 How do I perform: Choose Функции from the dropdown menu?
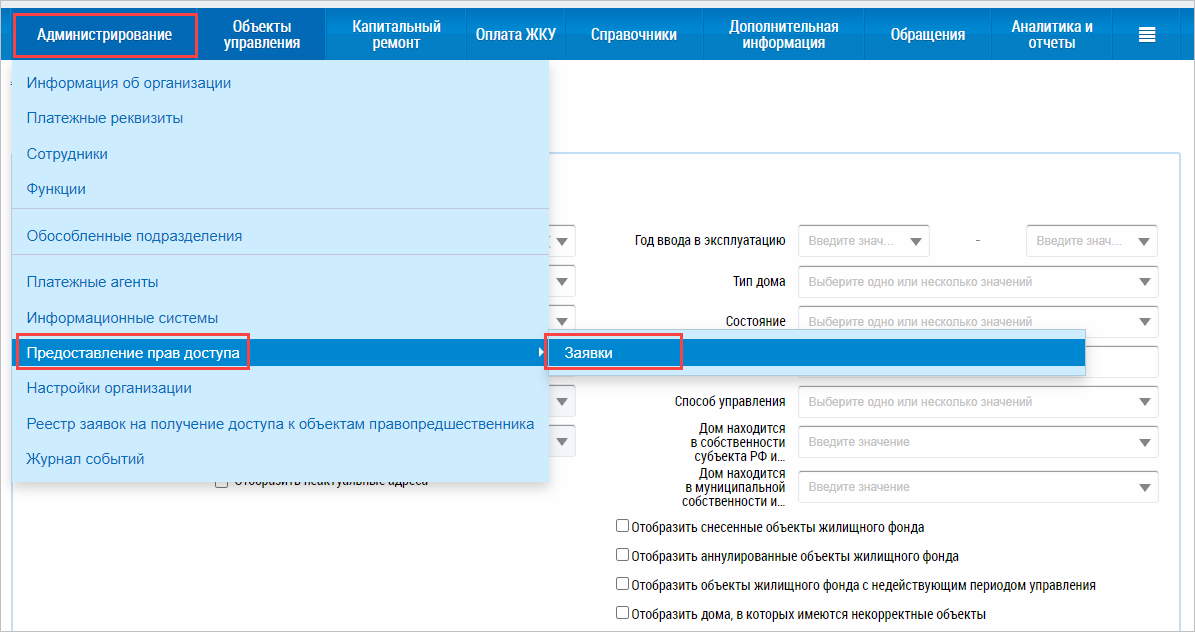point(280,189)
